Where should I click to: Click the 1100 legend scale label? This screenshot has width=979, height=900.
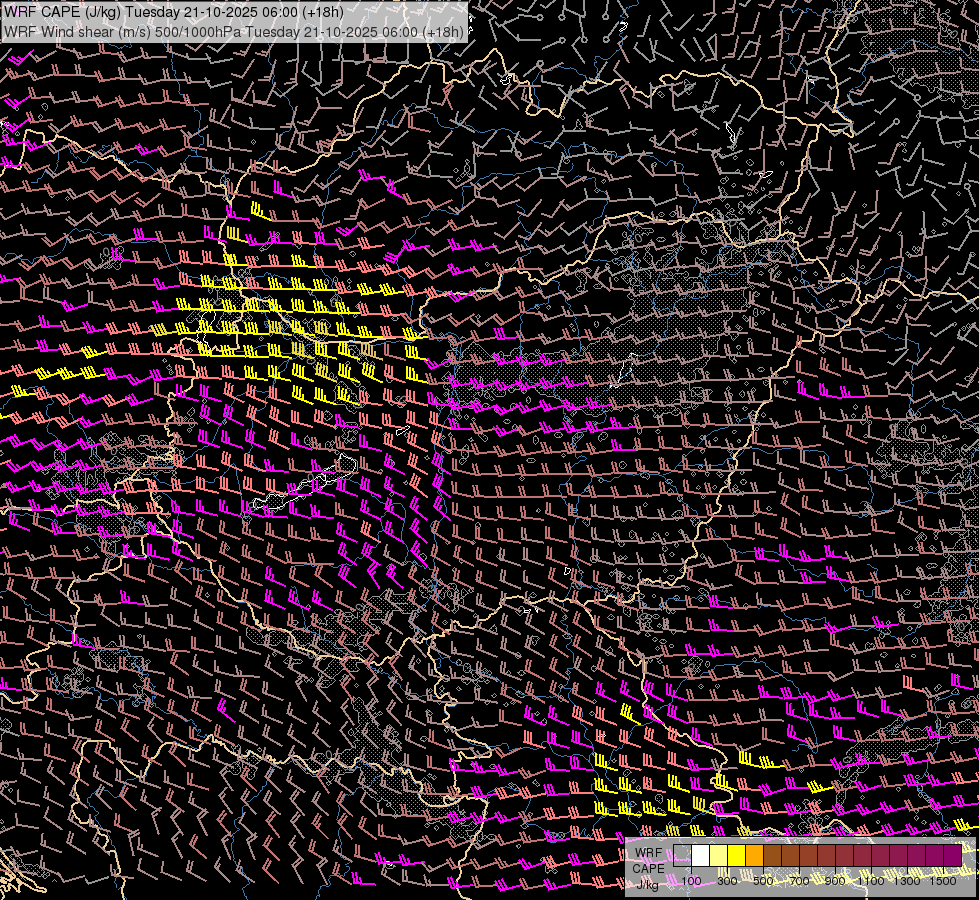tap(872, 881)
